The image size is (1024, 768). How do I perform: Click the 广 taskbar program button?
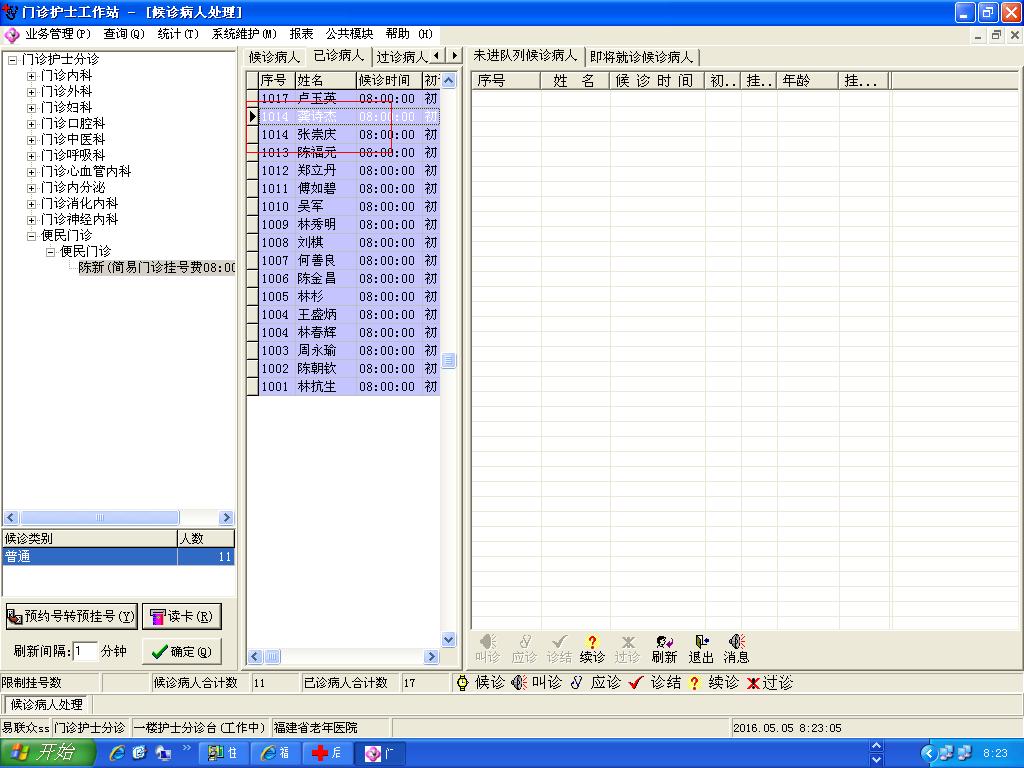(x=381, y=753)
